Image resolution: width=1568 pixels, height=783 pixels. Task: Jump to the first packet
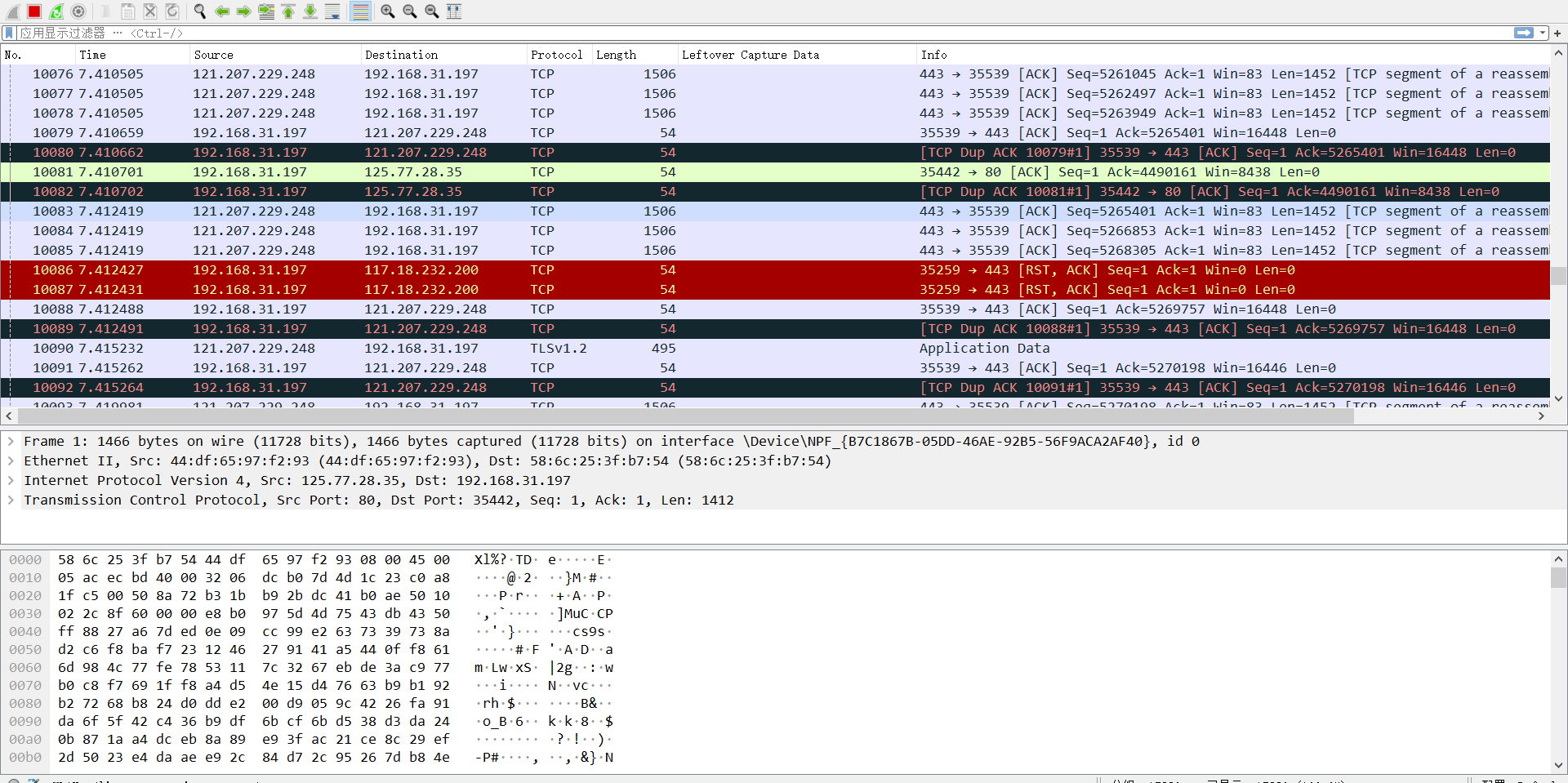click(x=288, y=11)
